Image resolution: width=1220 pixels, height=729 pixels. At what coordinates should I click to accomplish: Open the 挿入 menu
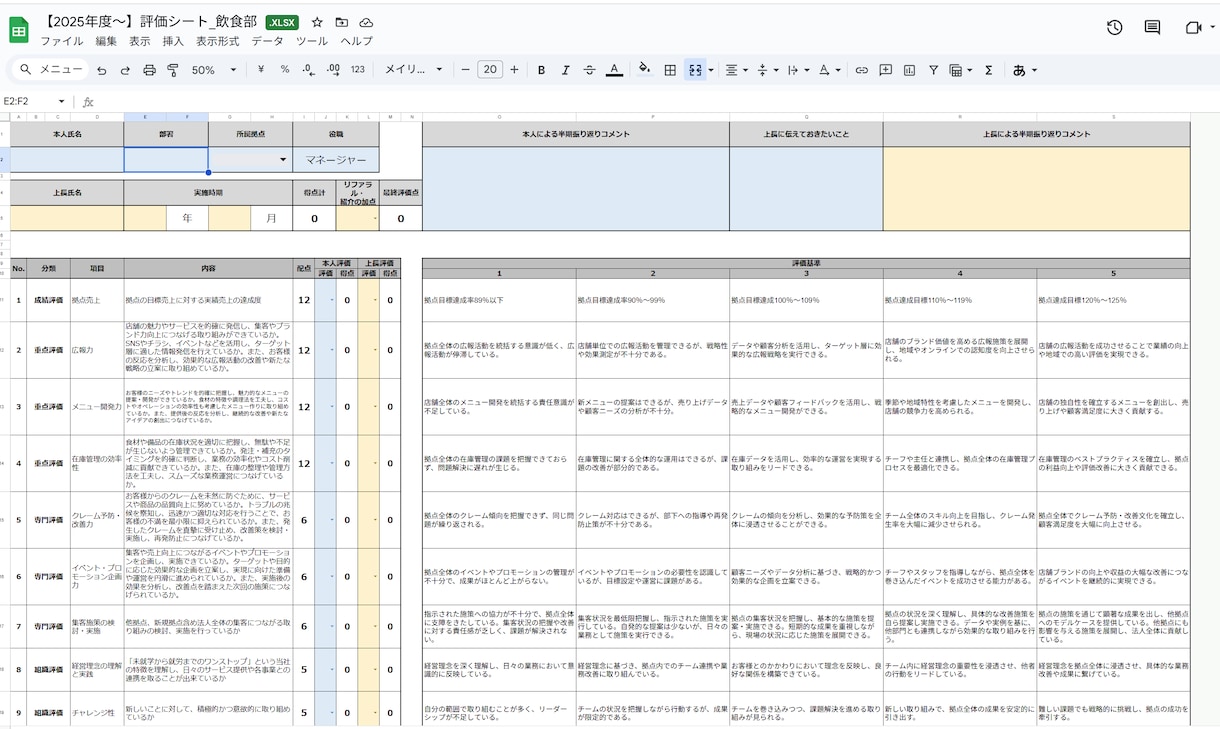[173, 41]
